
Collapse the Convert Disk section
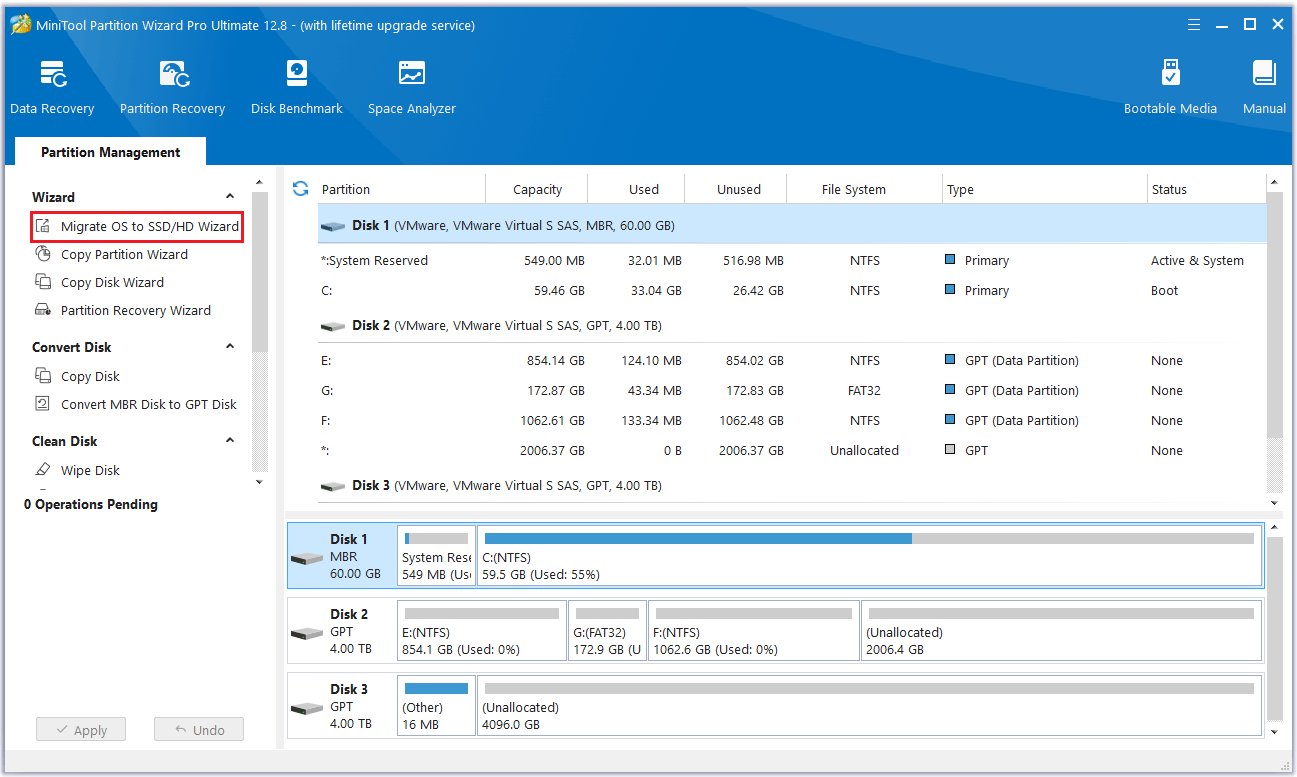[230, 347]
